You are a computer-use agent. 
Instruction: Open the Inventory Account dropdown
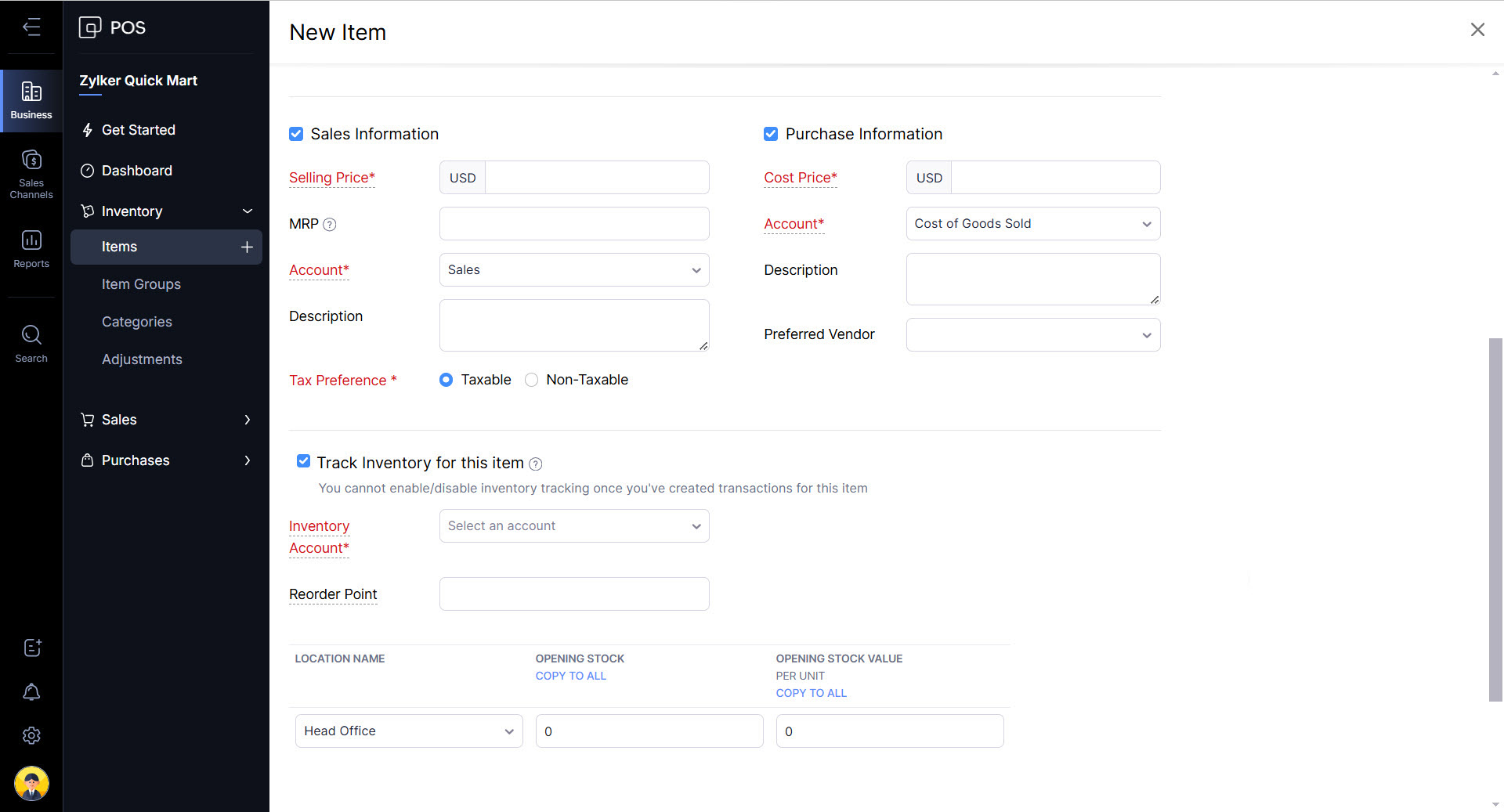(x=573, y=526)
